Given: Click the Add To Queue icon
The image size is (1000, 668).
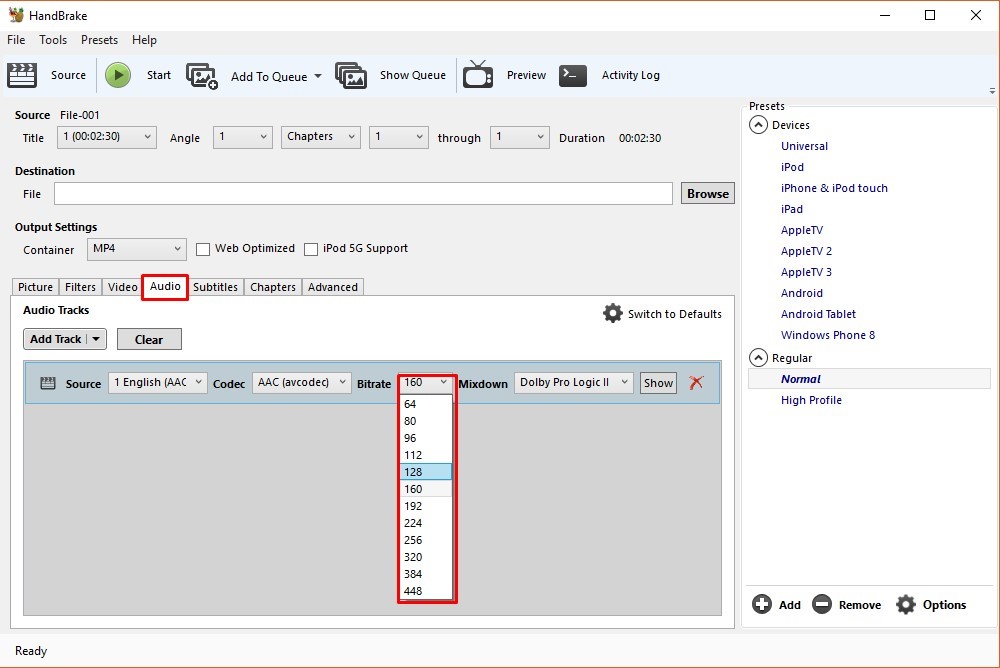Looking at the screenshot, I should (x=202, y=76).
